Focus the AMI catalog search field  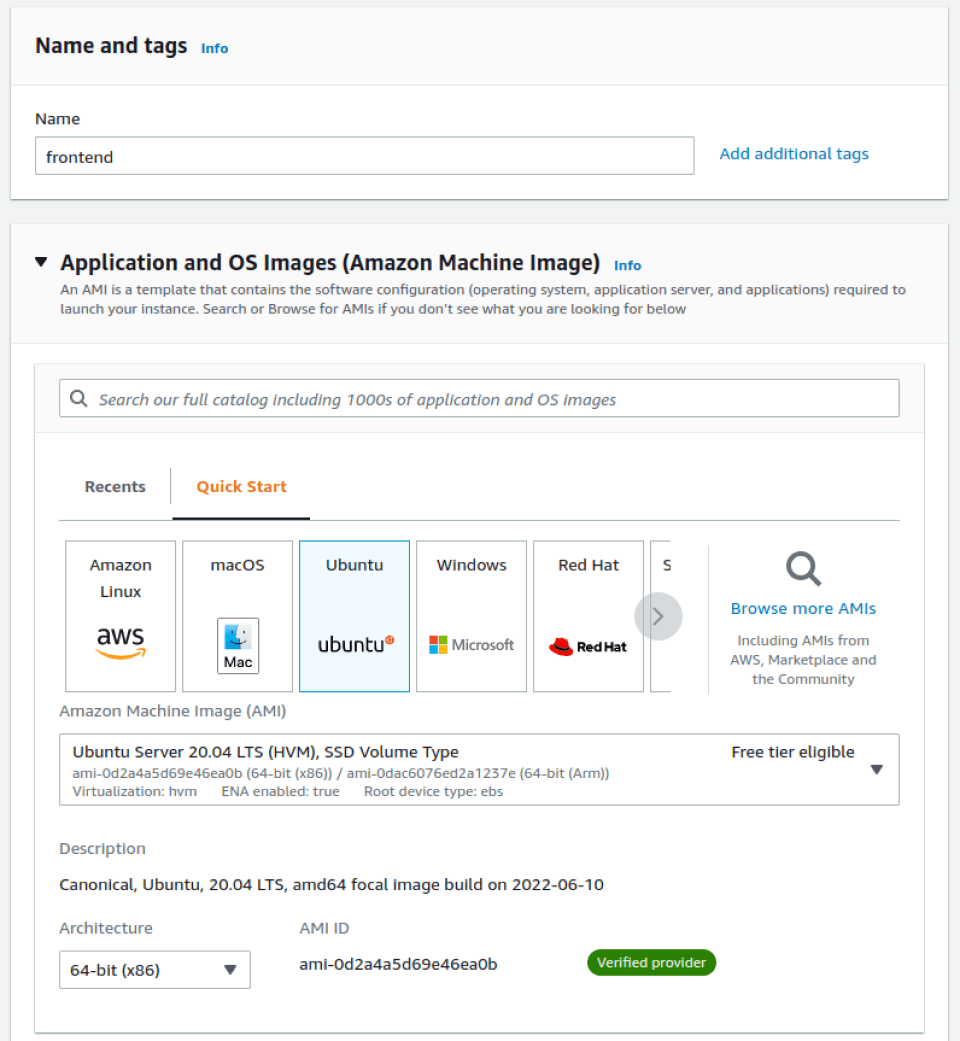click(x=479, y=398)
